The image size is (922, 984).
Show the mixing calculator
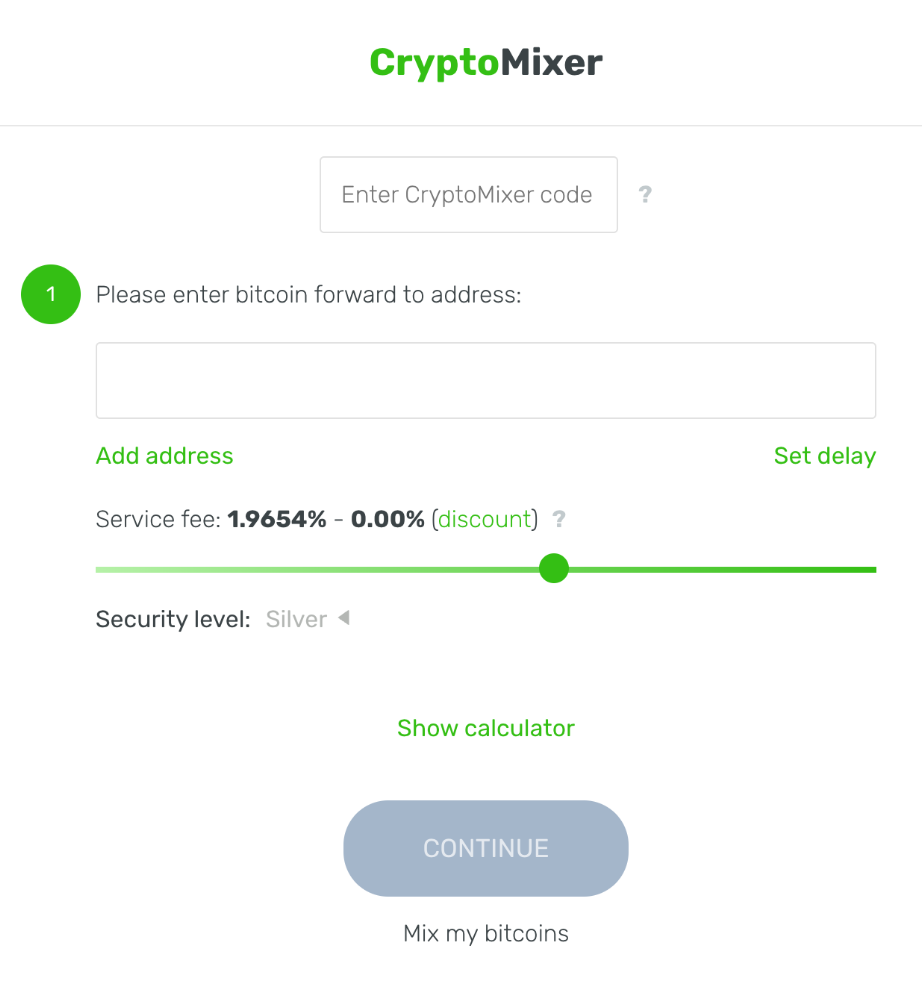pos(485,728)
